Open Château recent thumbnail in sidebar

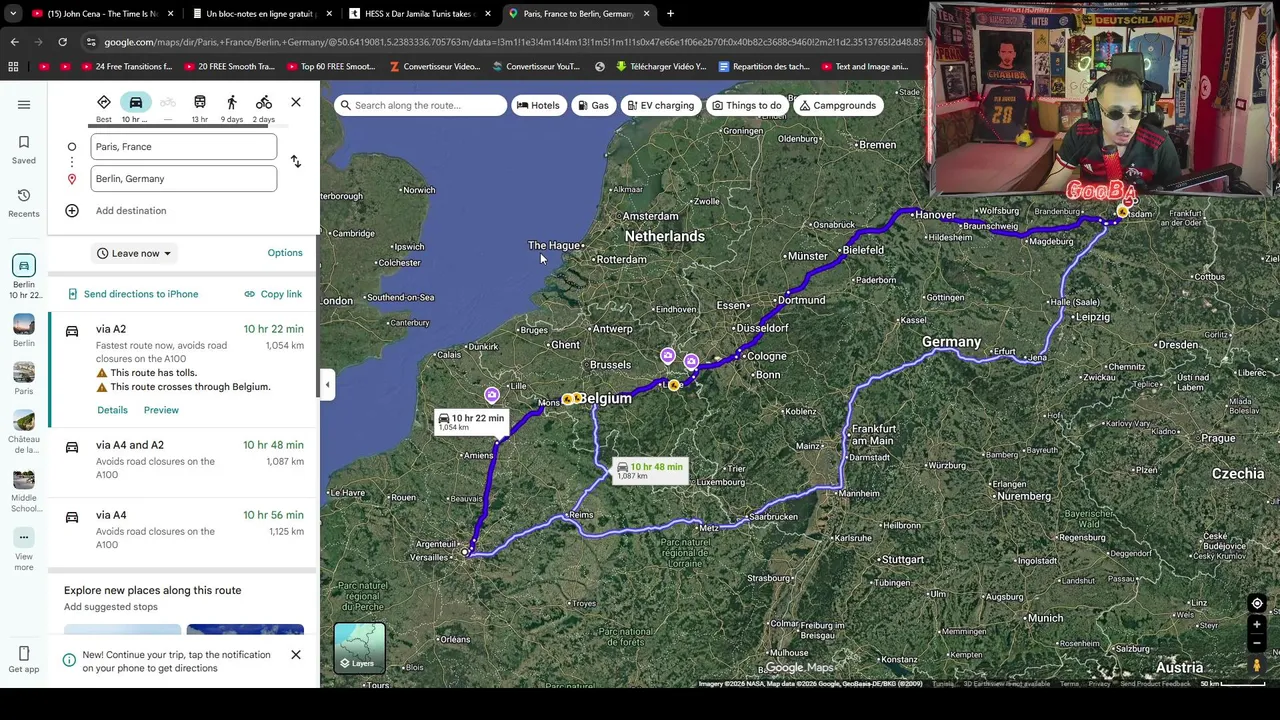[x=24, y=432]
